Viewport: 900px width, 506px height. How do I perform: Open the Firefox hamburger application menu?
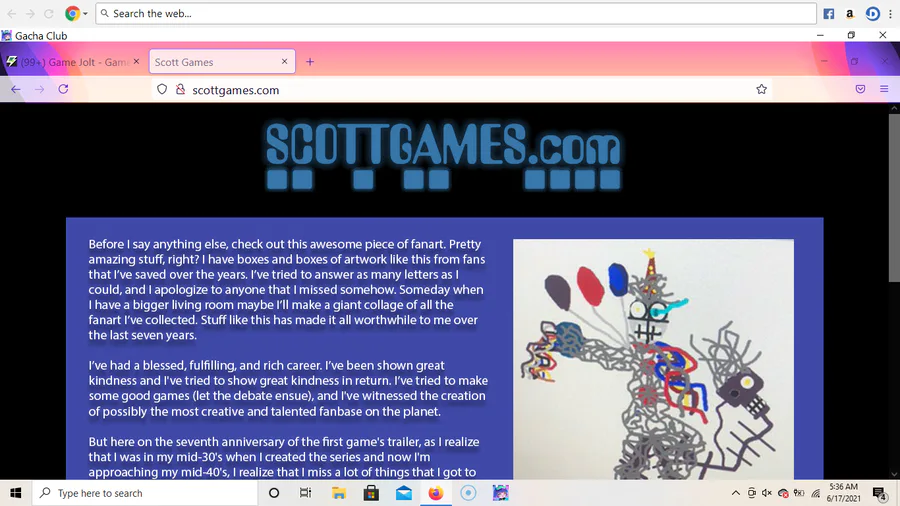(884, 89)
